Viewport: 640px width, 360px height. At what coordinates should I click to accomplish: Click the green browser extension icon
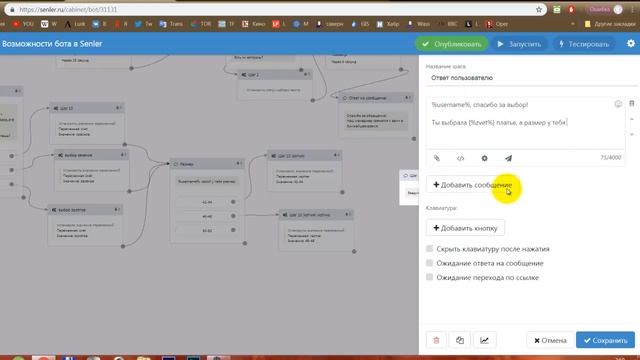coord(557,9)
